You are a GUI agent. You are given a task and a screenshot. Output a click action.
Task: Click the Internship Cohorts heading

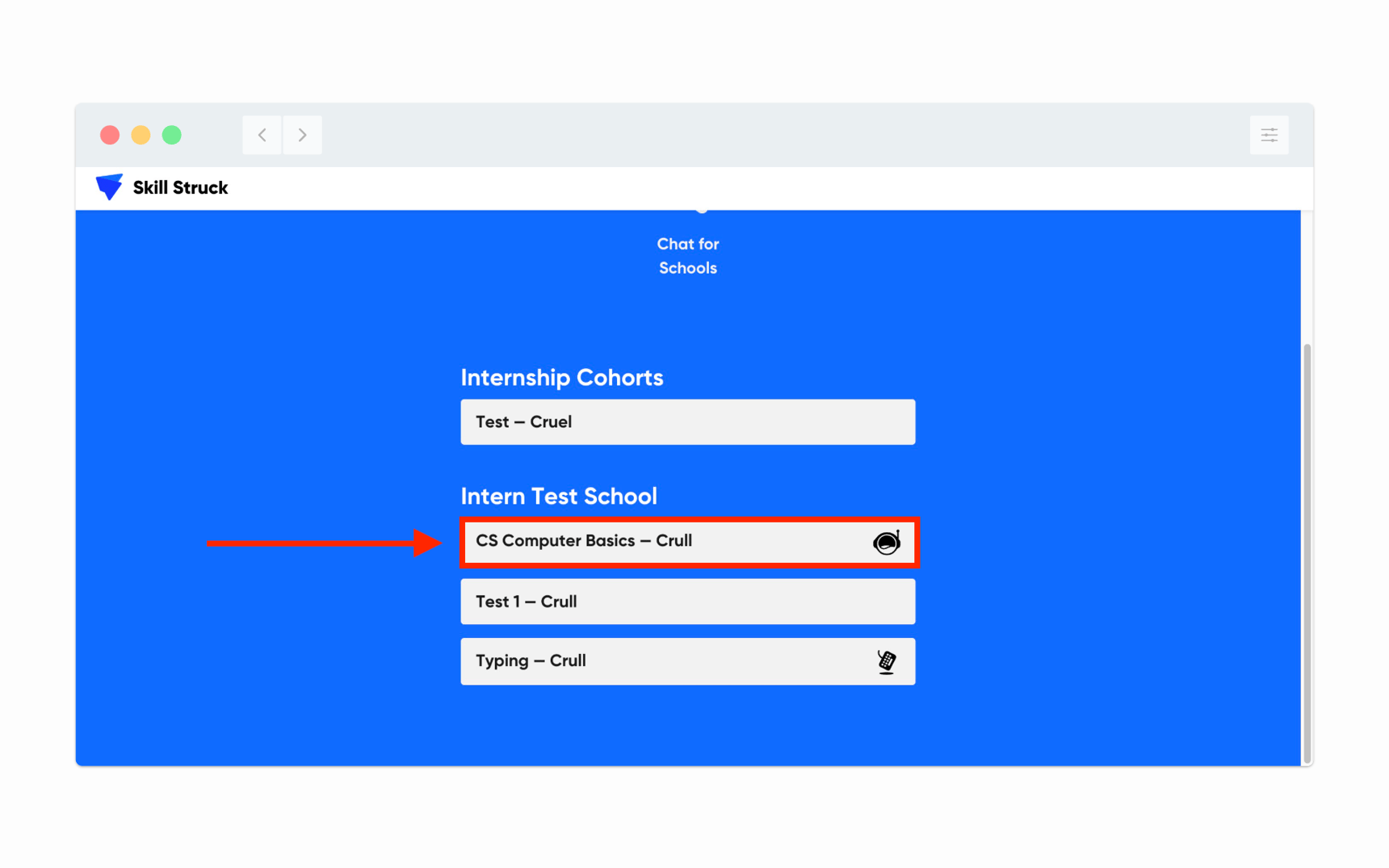[x=561, y=377]
